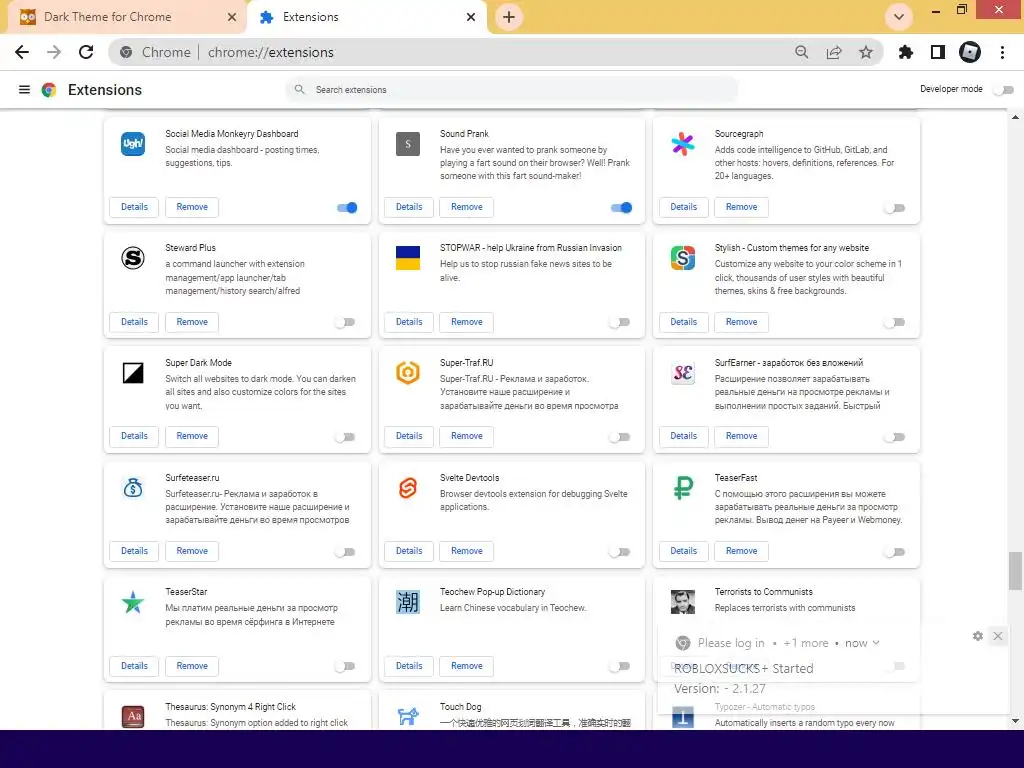The image size is (1024, 768).
Task: Click the Touch Dog extension icon
Action: coord(408,716)
